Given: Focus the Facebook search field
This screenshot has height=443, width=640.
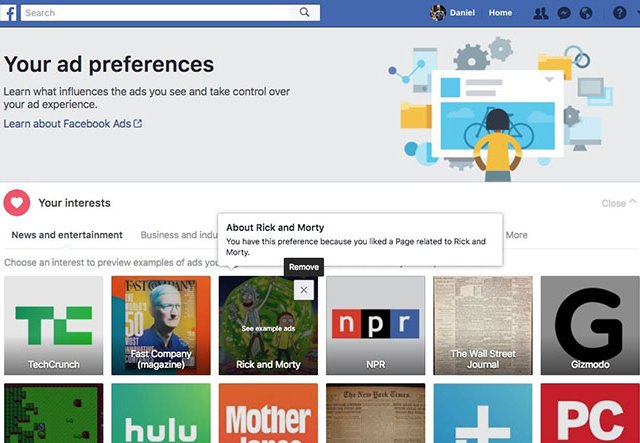Looking at the screenshot, I should (155, 13).
